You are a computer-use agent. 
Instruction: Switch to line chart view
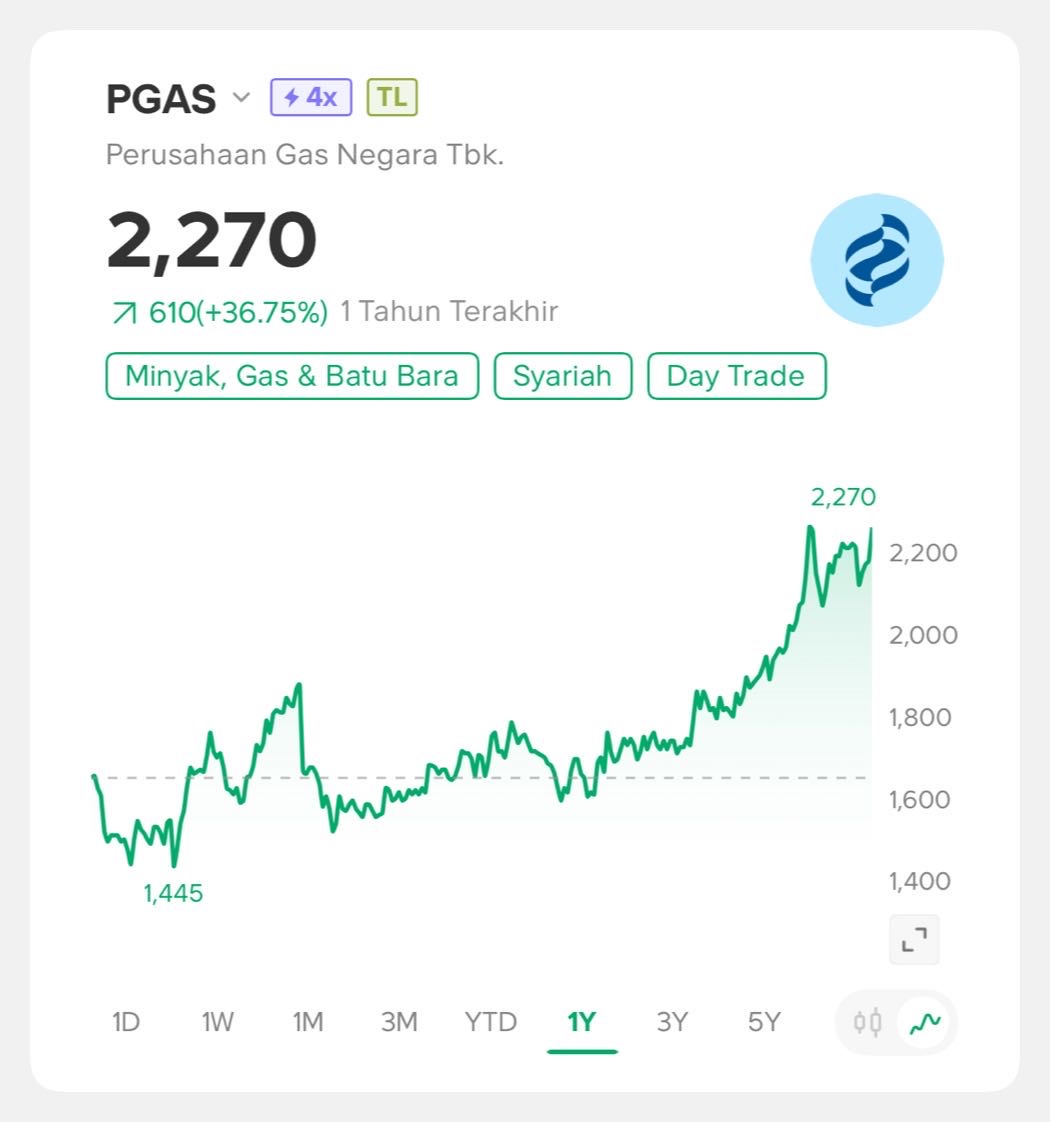(x=926, y=1022)
